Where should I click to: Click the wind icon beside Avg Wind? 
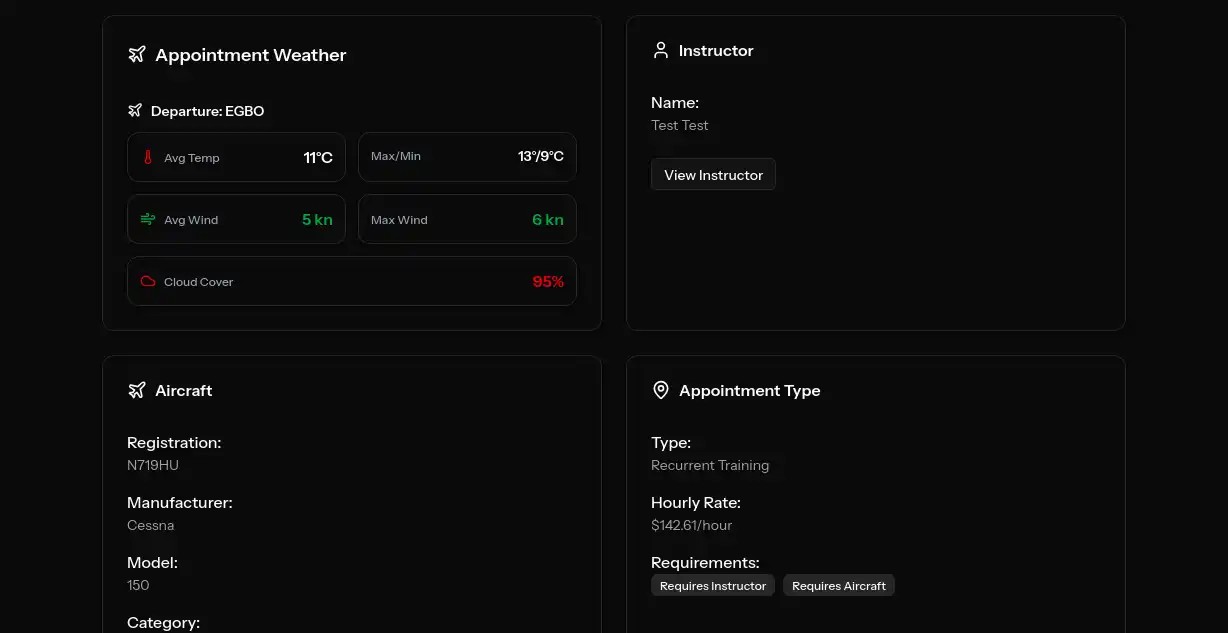147,219
